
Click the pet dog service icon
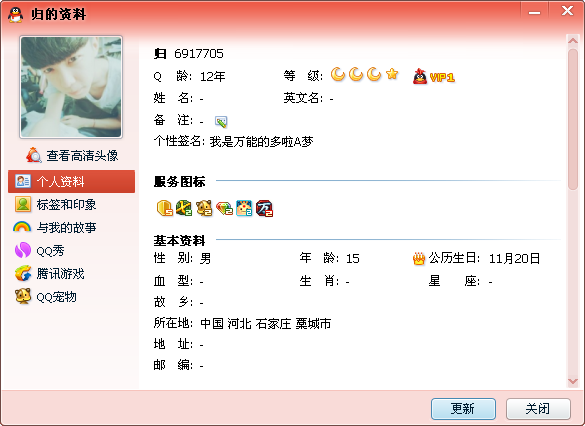(204, 208)
